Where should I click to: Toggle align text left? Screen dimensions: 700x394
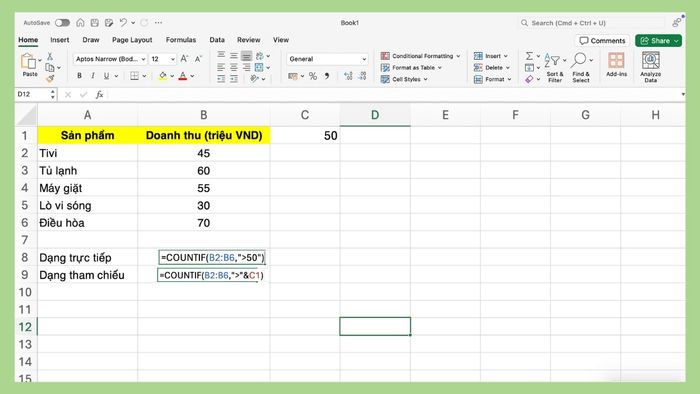(x=221, y=67)
